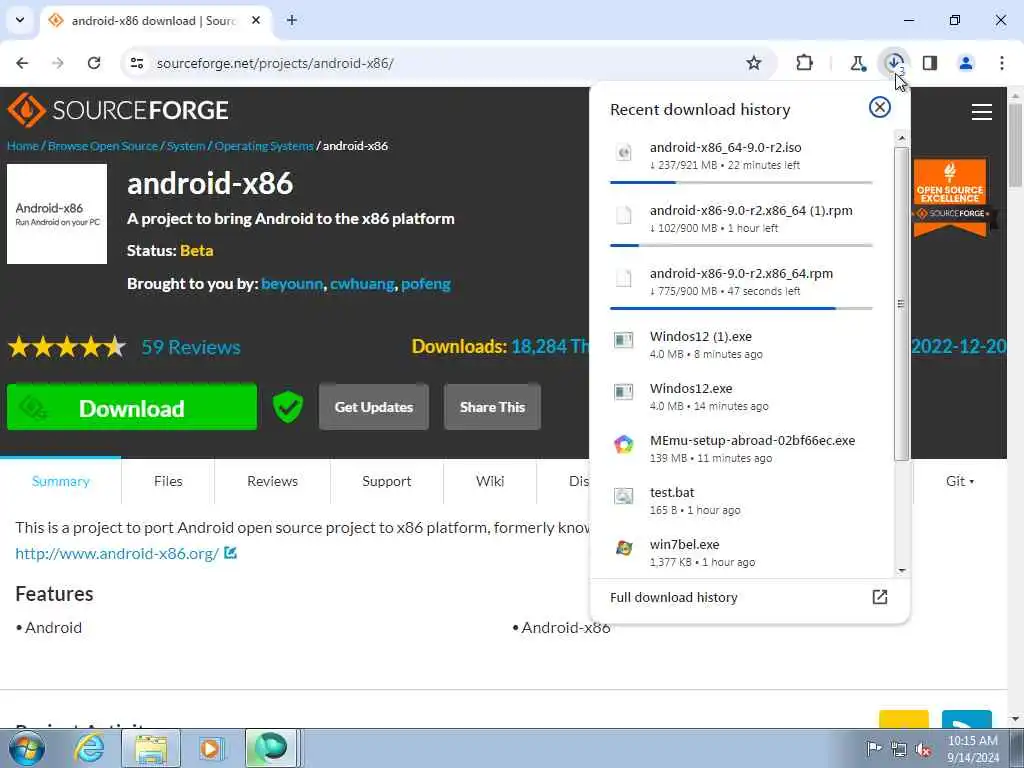Go to Home breadcrumb link
Image resolution: width=1024 pixels, height=768 pixels.
tap(23, 146)
